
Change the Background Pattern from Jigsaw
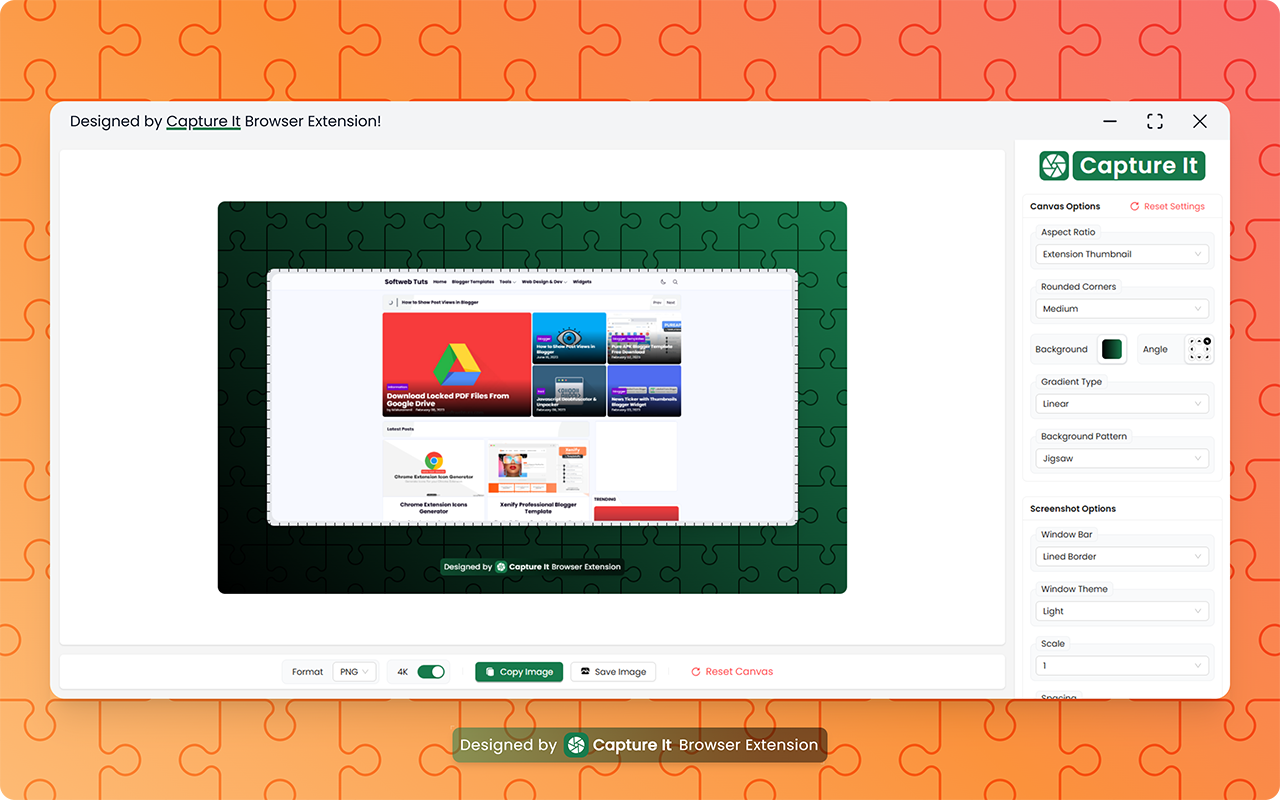pos(1122,457)
